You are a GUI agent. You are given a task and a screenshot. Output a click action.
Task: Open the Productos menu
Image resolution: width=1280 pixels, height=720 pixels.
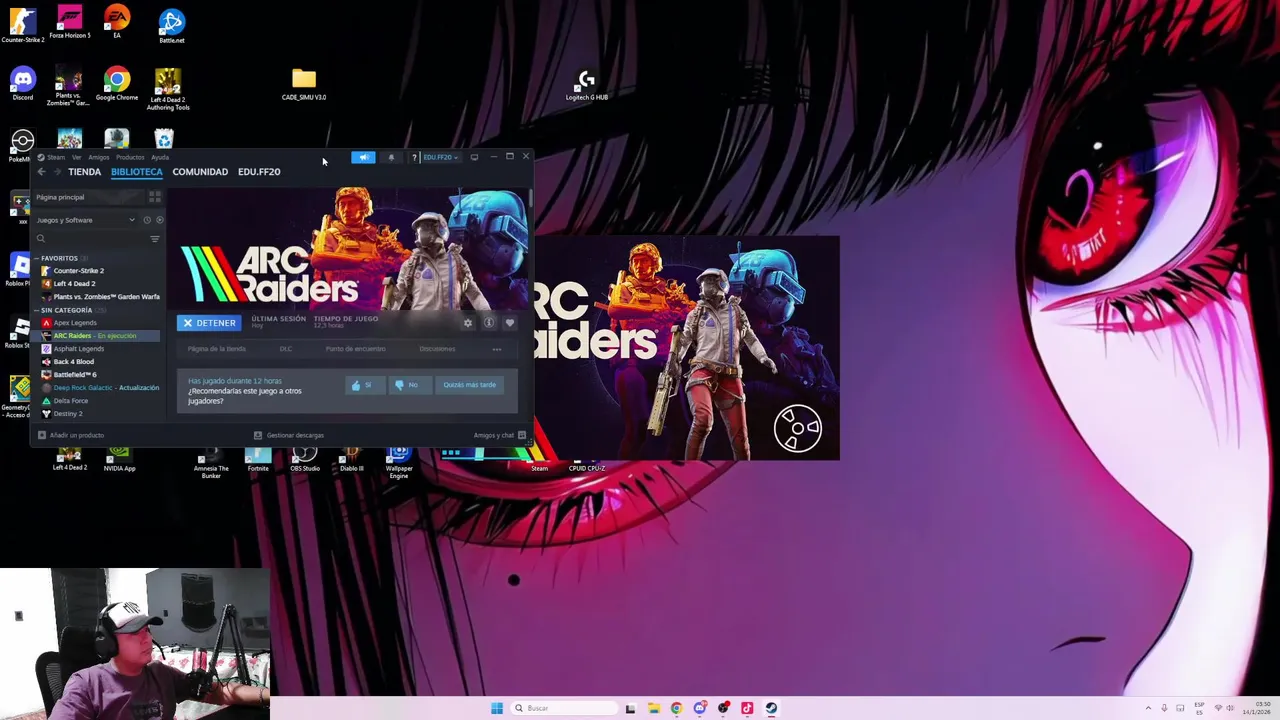click(130, 157)
